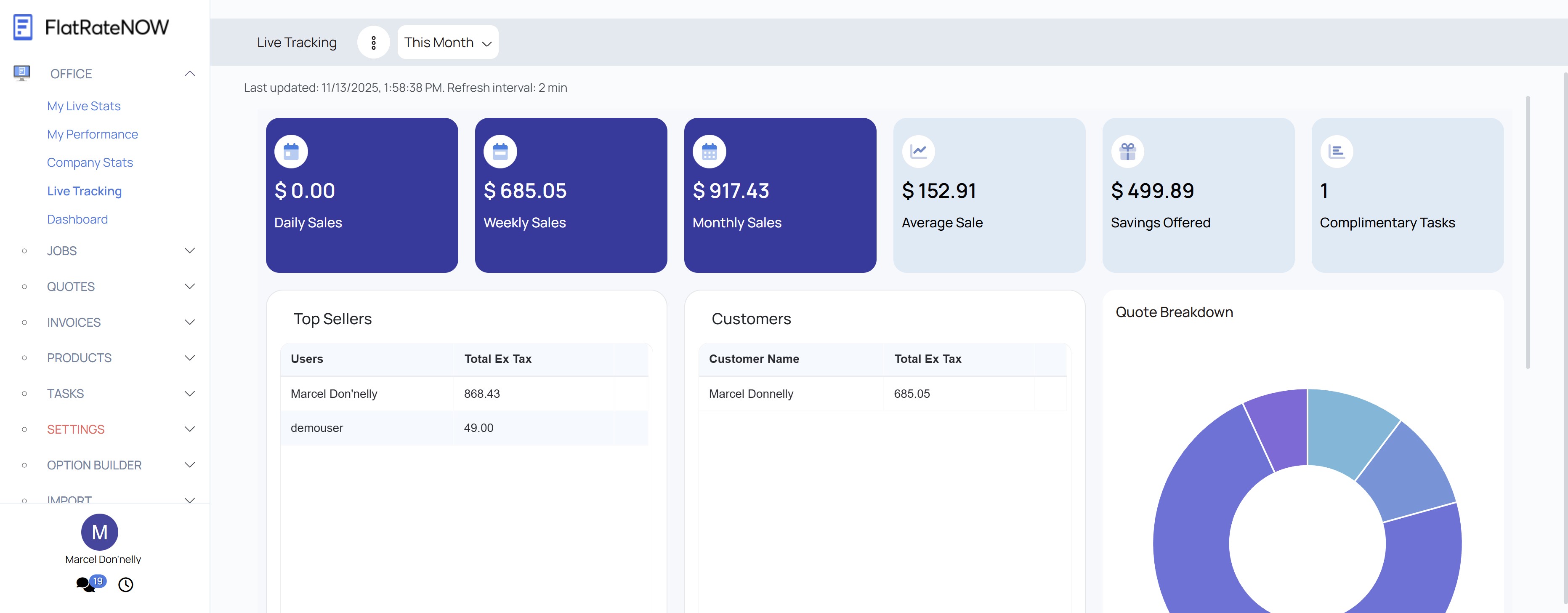
Task: Open the This Month period dropdown
Action: pos(447,42)
